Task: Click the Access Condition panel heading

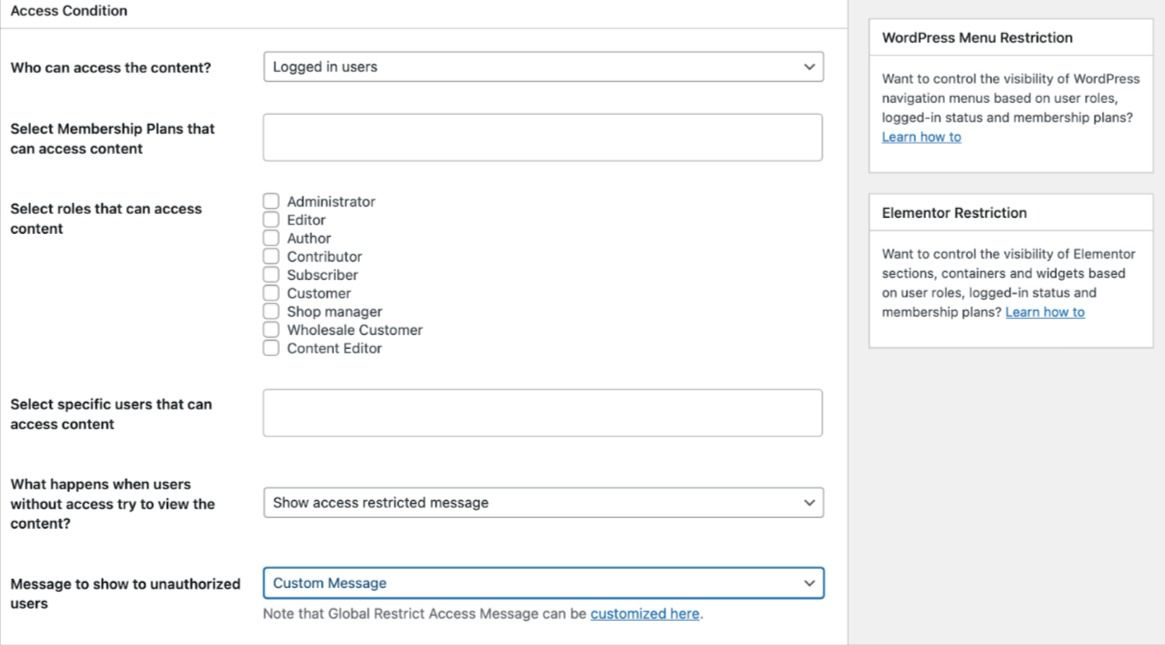Action: pyautogui.click(x=69, y=11)
